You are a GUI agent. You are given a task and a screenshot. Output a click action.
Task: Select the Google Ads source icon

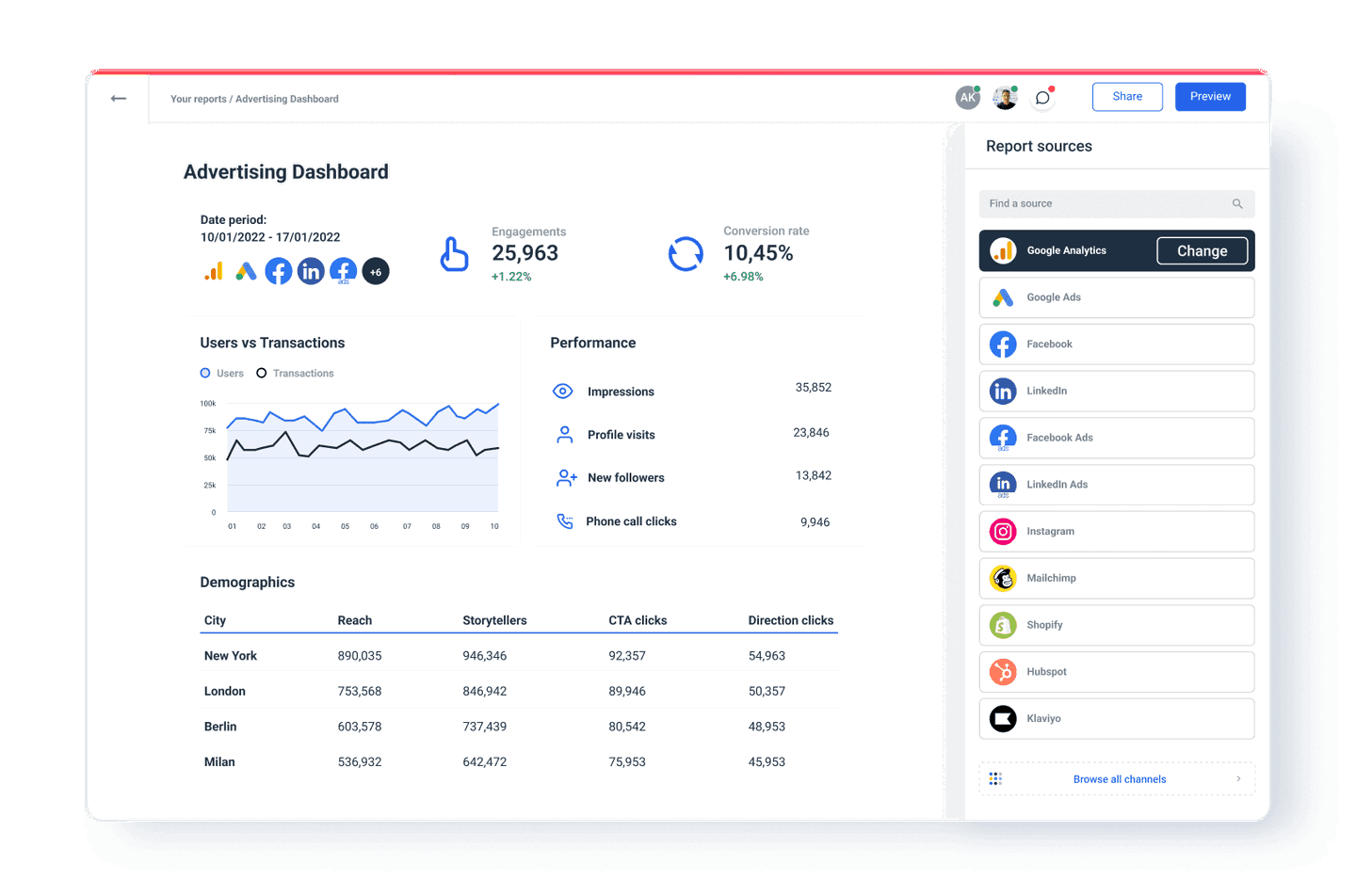1003,297
